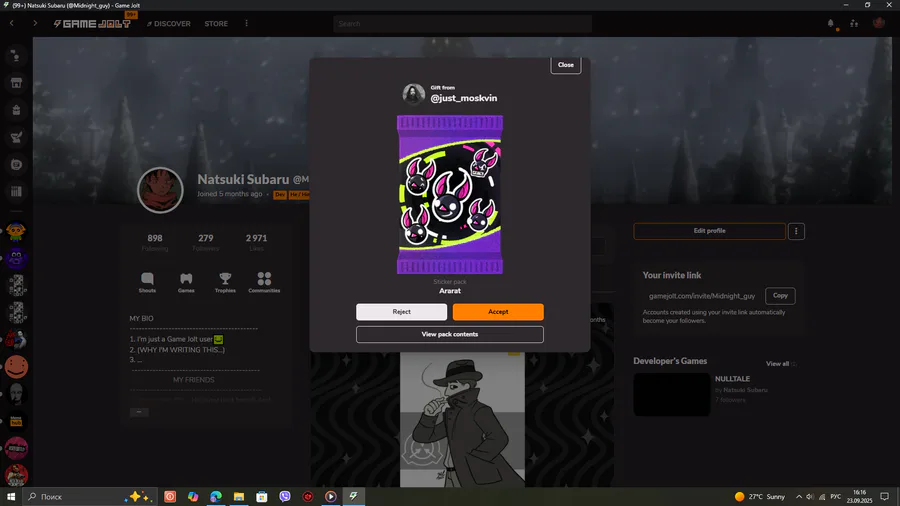The image size is (900, 506).
Task: Open the Discover tab
Action: 169,24
